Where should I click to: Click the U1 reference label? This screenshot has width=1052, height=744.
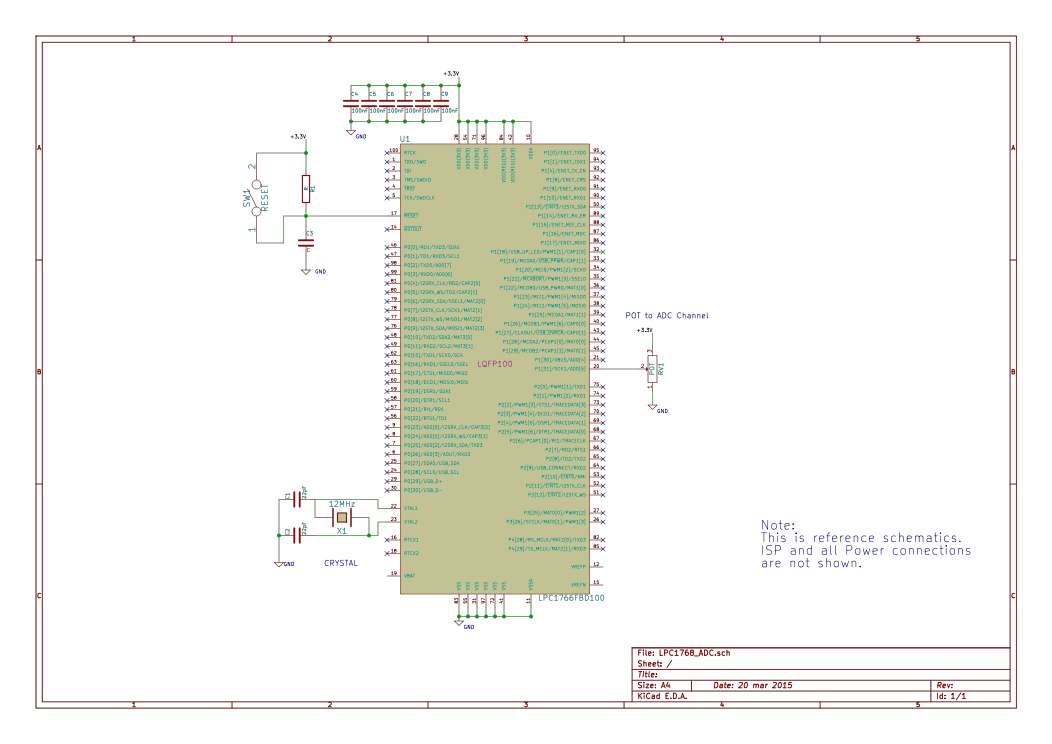pyautogui.click(x=405, y=139)
